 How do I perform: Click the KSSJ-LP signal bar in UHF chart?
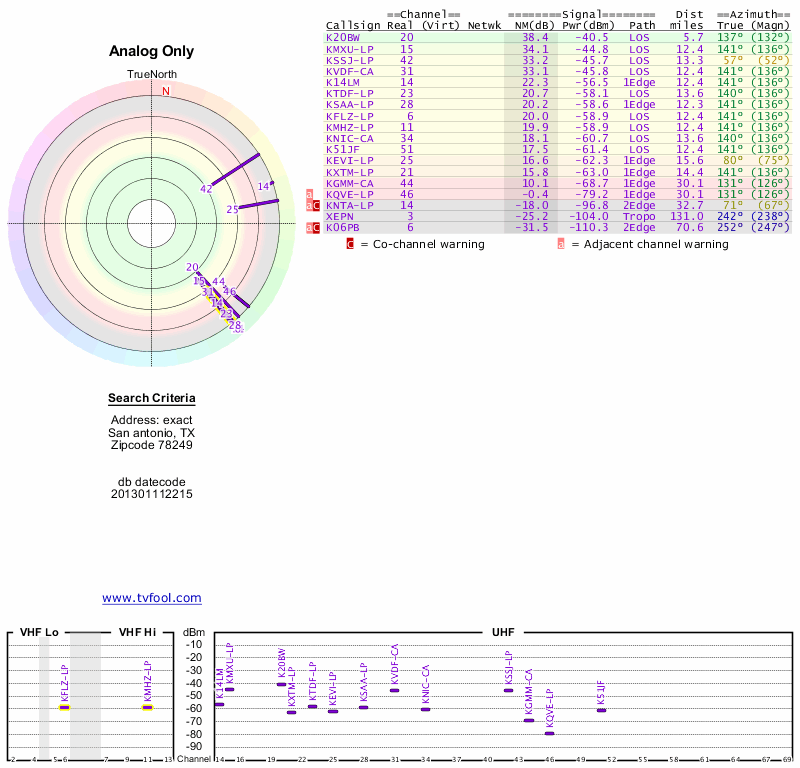(508, 690)
